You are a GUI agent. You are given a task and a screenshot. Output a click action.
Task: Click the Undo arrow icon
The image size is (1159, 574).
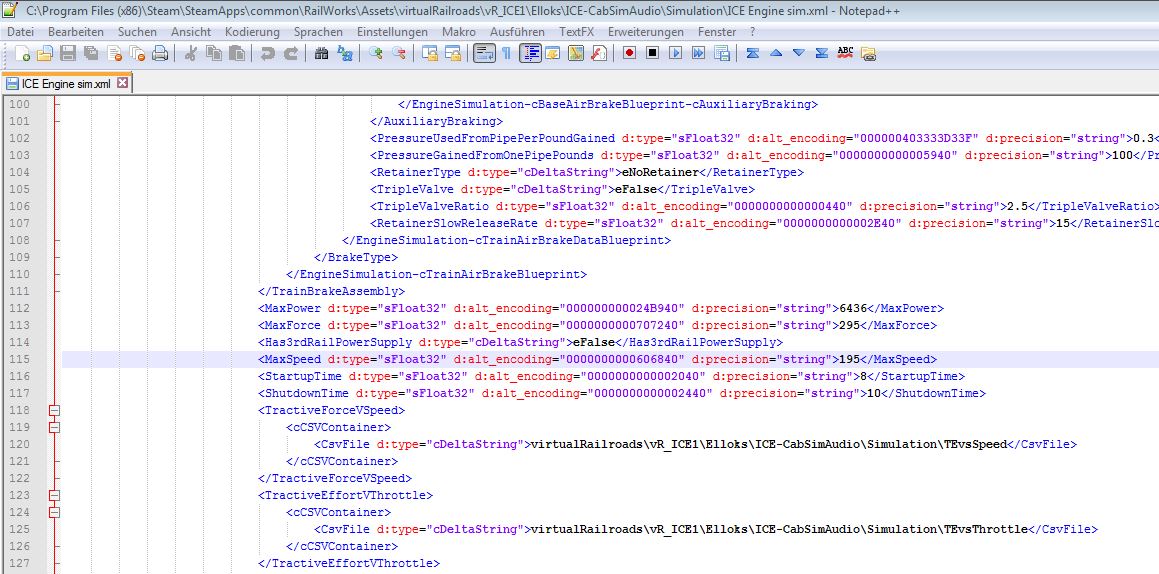click(267, 53)
